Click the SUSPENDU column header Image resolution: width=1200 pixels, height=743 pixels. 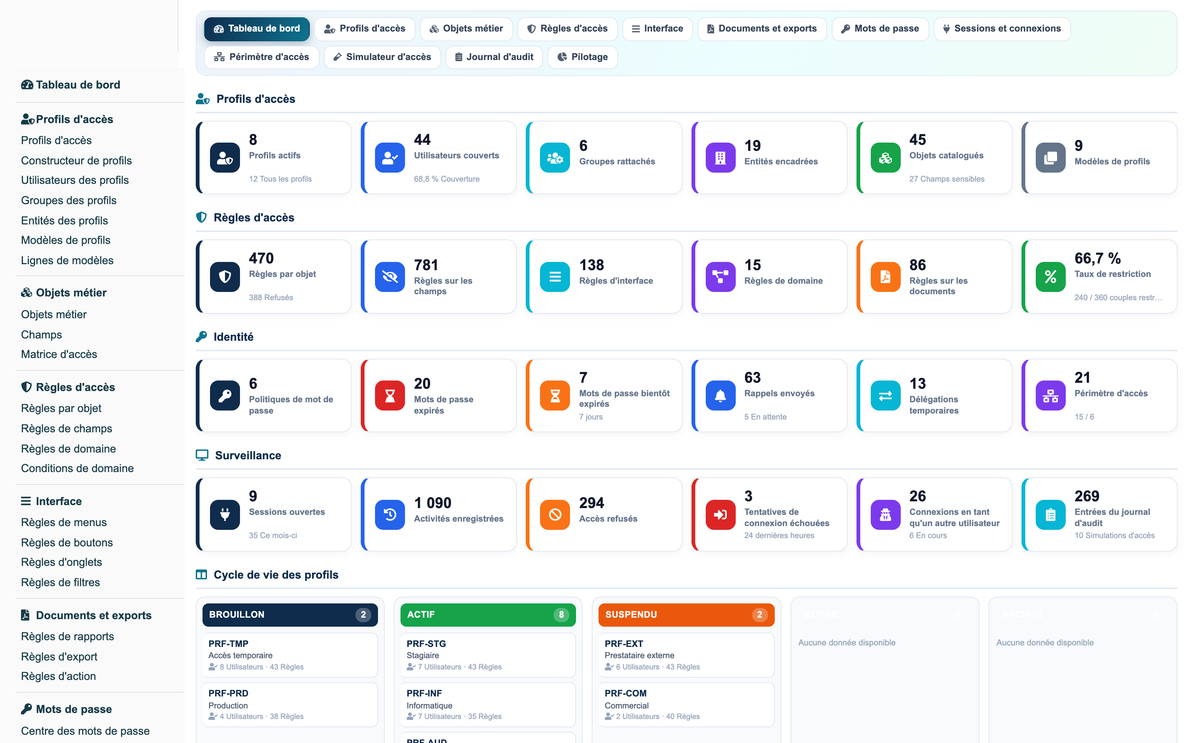pos(686,615)
